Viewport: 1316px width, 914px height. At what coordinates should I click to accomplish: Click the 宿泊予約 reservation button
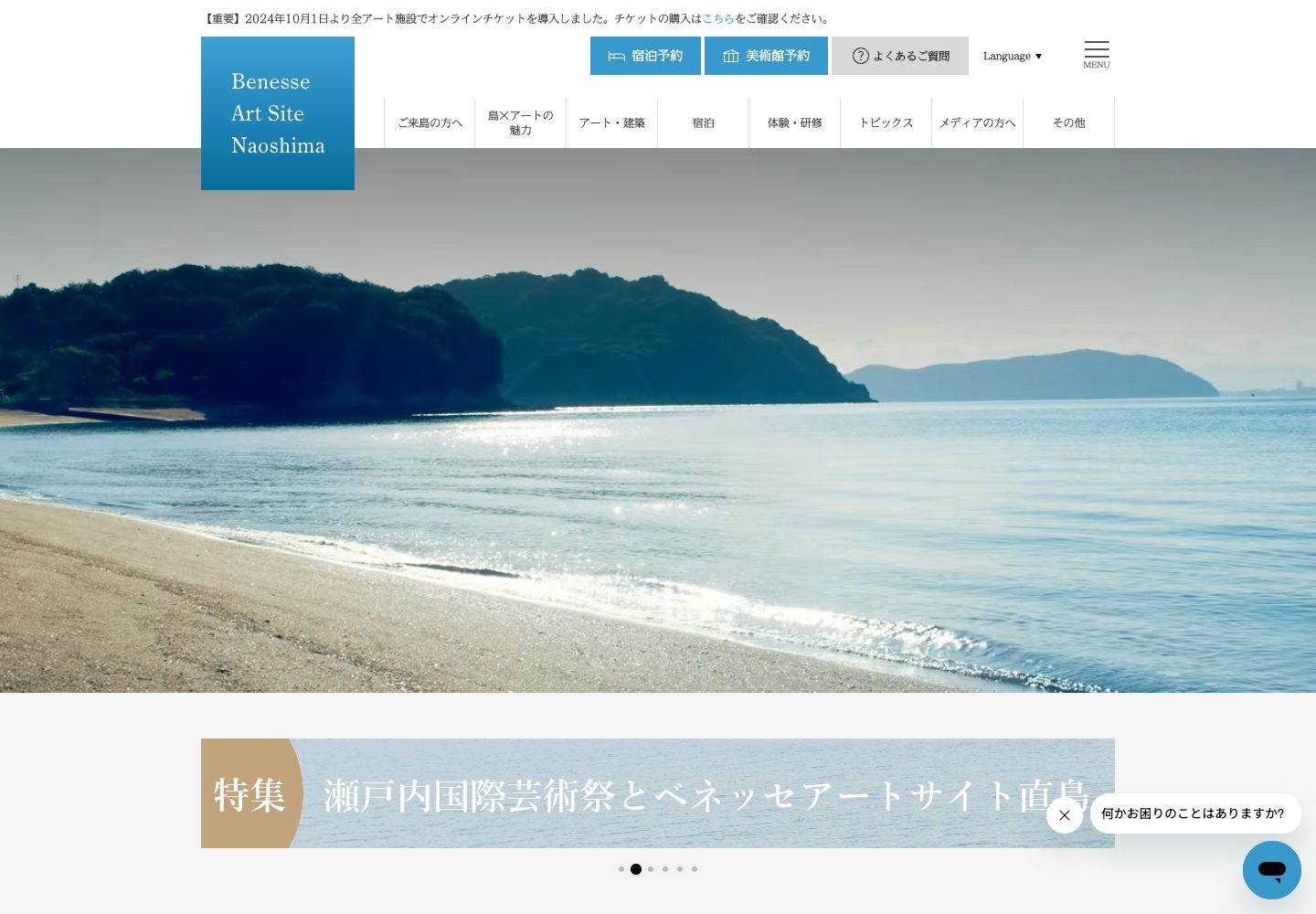coord(645,56)
